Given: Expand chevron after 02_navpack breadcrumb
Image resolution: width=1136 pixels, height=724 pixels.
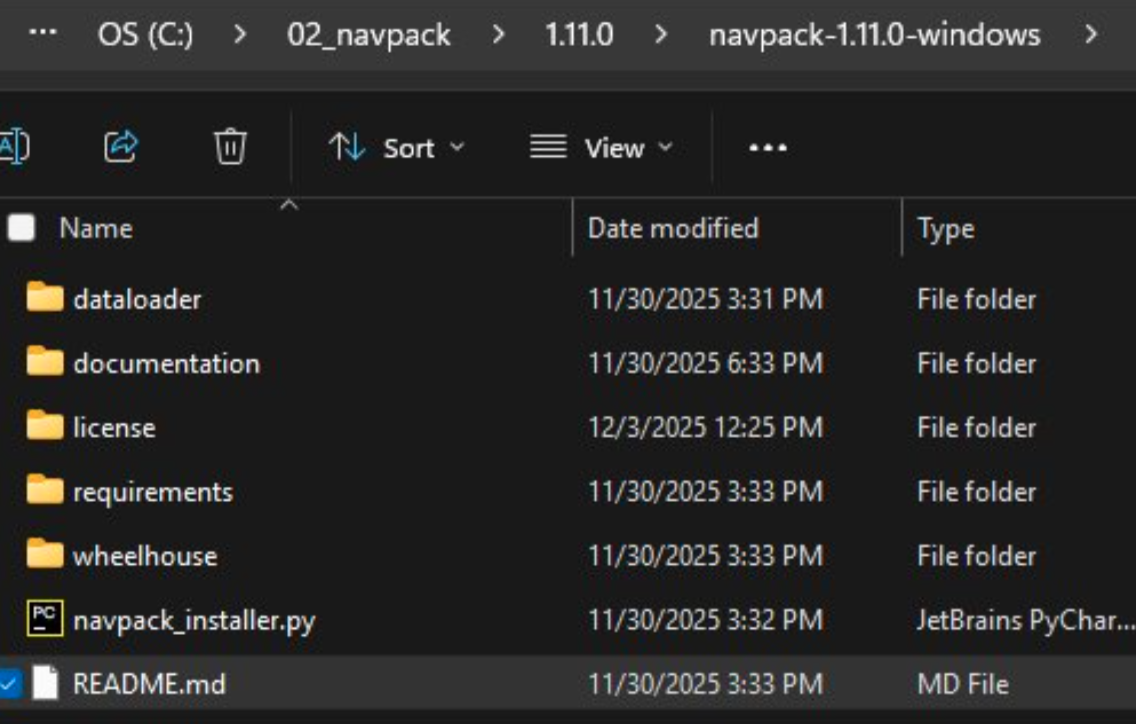Looking at the screenshot, I should [498, 34].
